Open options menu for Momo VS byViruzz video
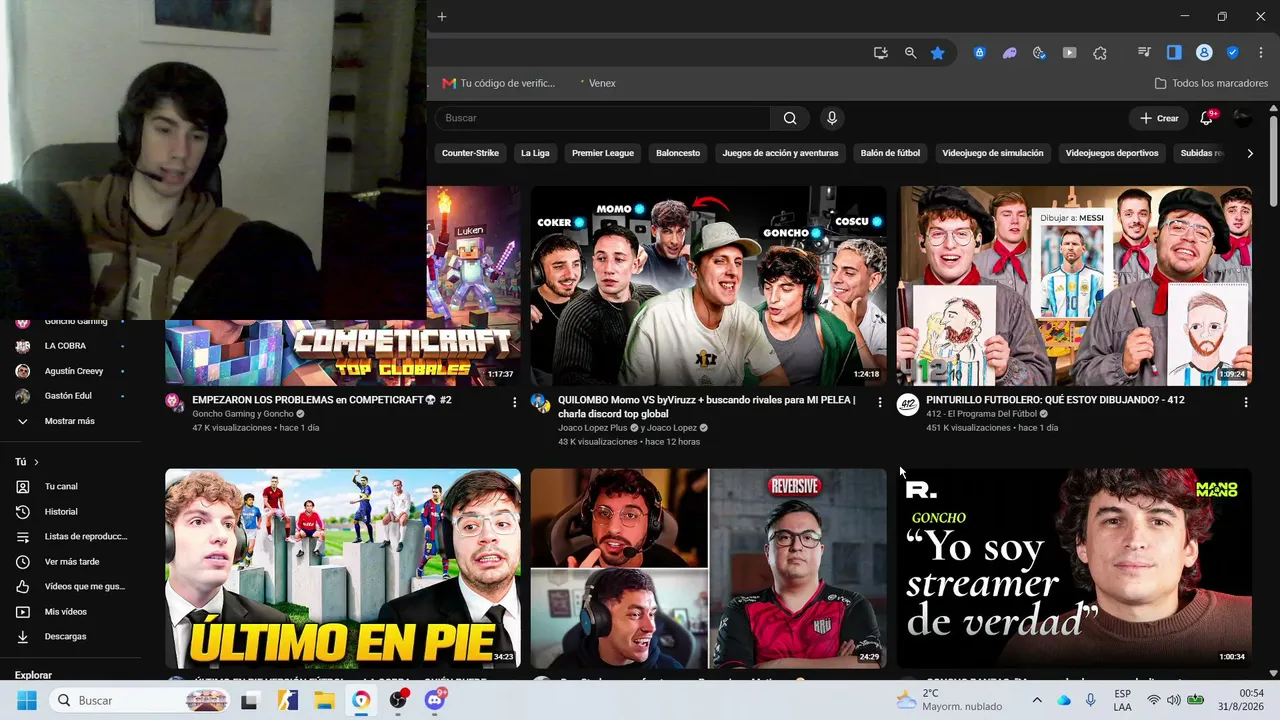1280x720 pixels. pyautogui.click(x=880, y=402)
